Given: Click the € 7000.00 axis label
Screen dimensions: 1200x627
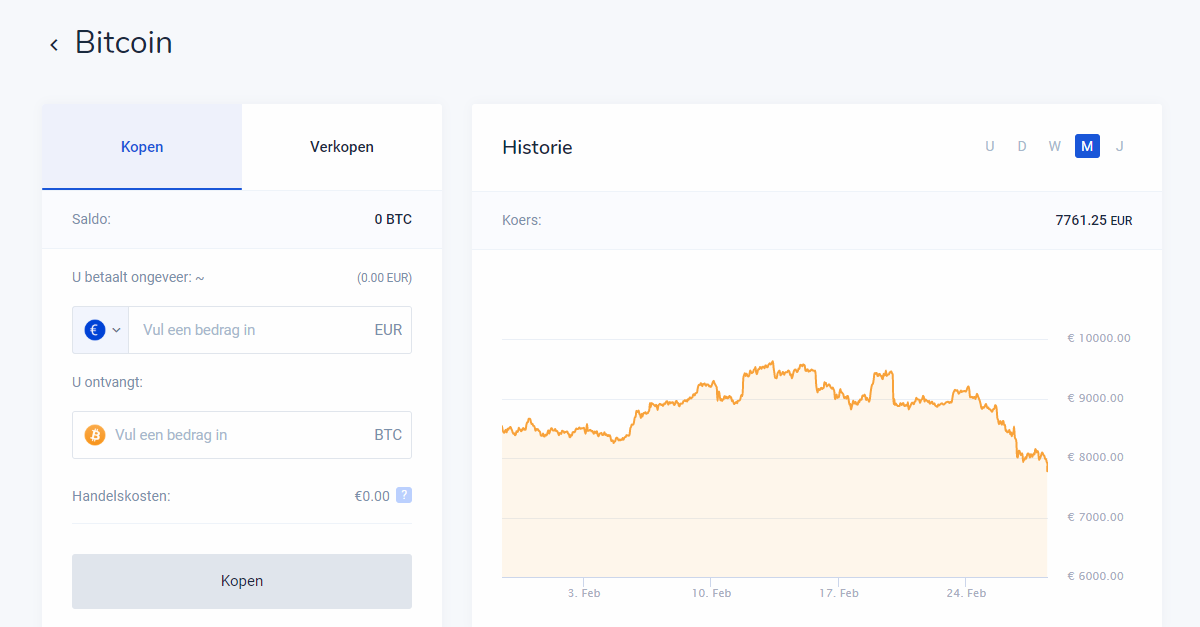Looking at the screenshot, I should [x=1096, y=517].
